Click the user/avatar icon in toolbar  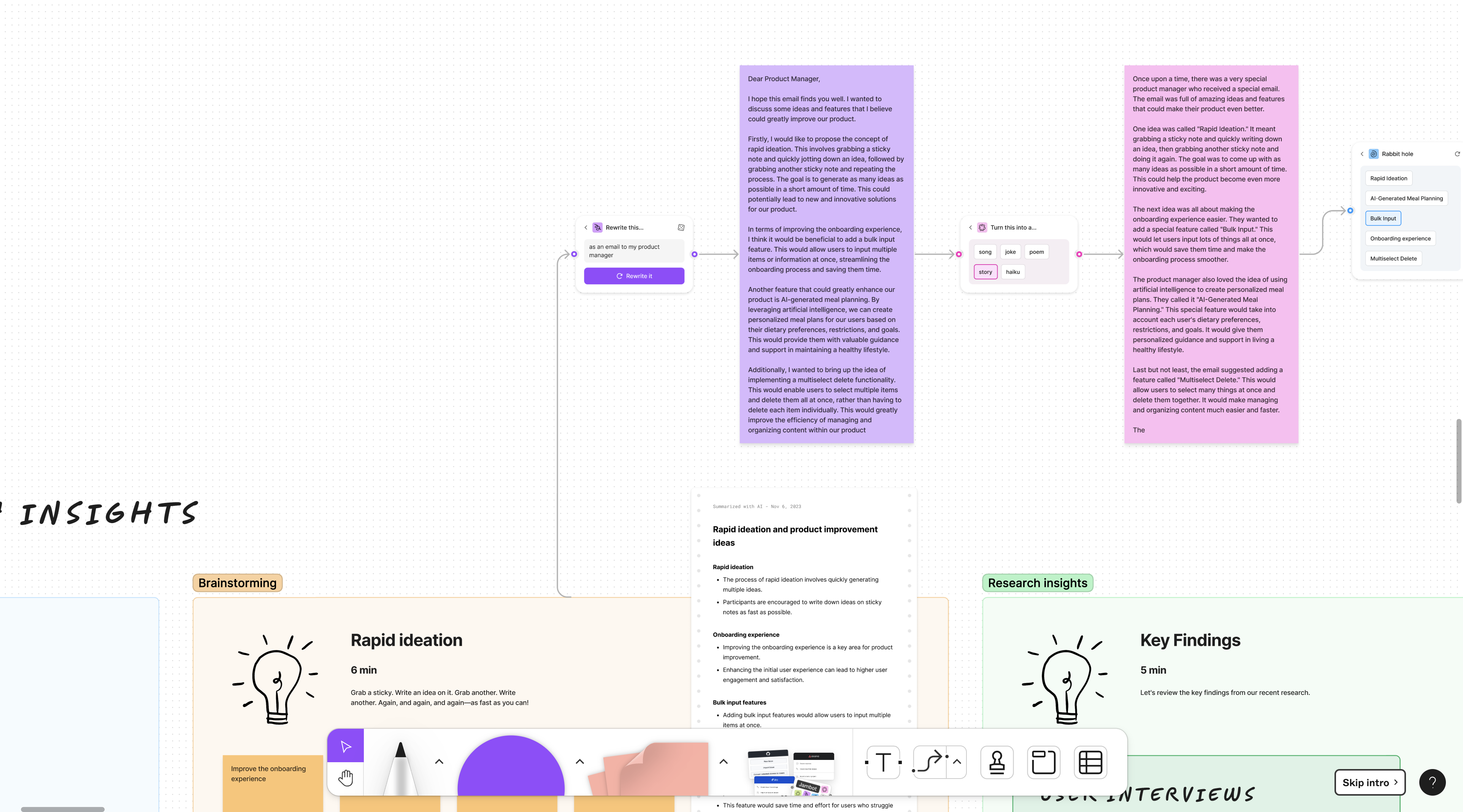pyautogui.click(x=997, y=762)
